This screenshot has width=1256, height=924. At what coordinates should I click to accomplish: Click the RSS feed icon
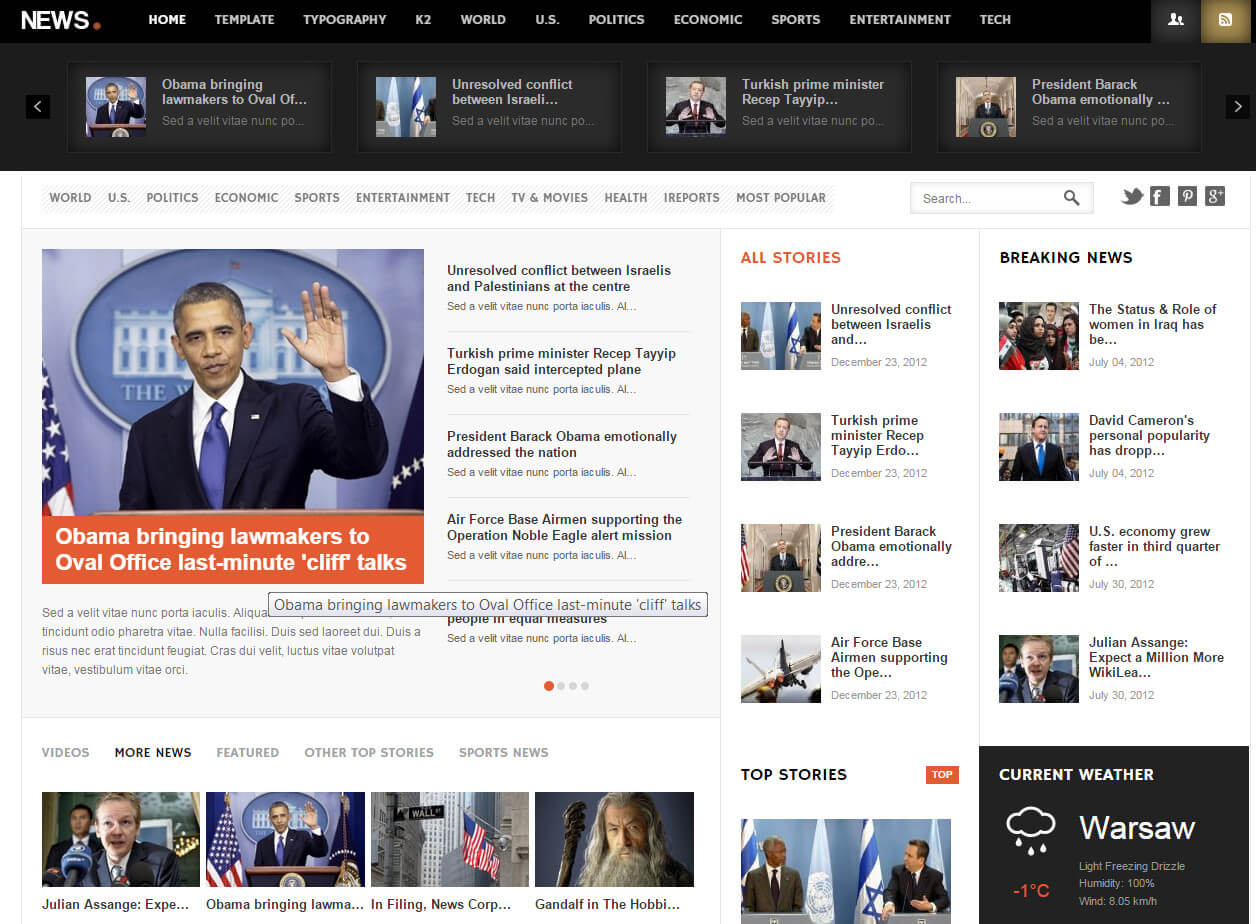click(x=1225, y=20)
